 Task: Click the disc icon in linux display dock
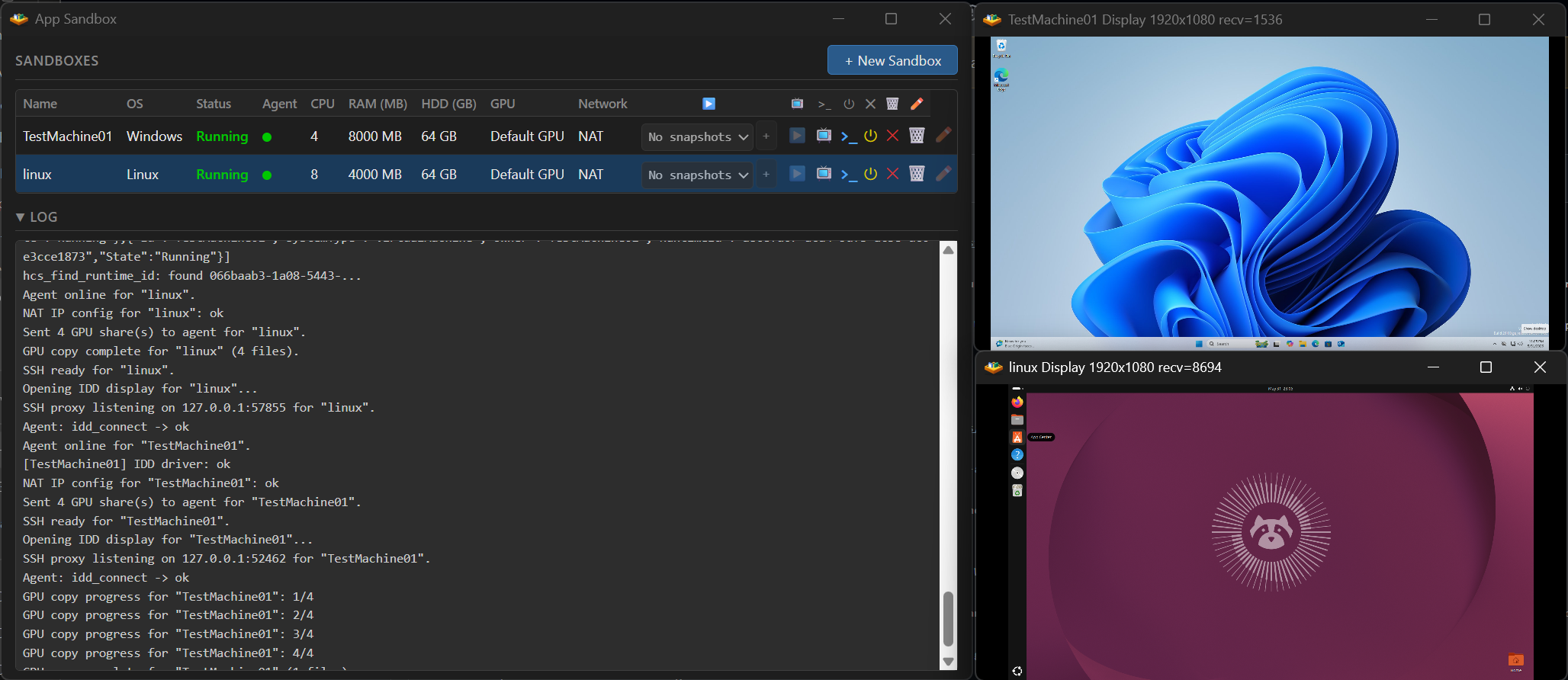coord(1017,473)
